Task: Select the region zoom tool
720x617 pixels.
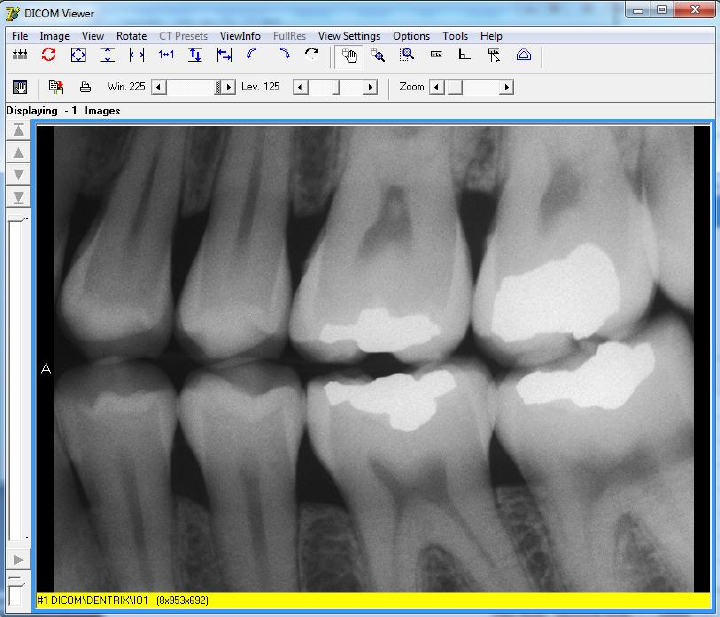Action: (407, 55)
